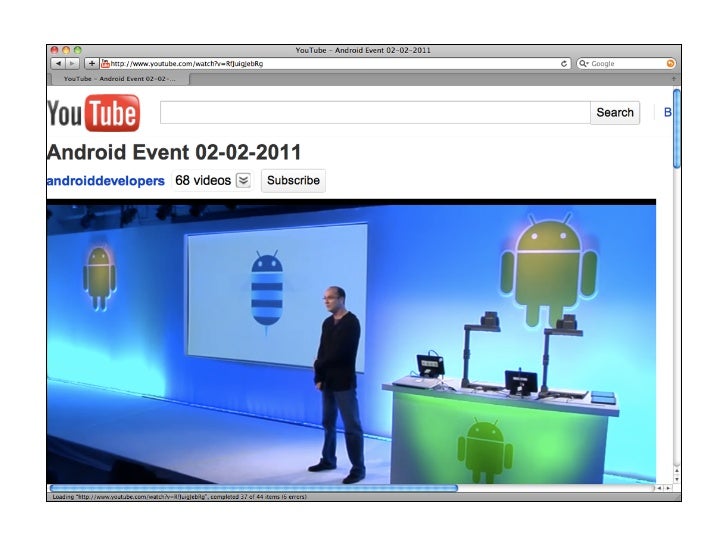Click the vertical scrollbar thumb

676,129
